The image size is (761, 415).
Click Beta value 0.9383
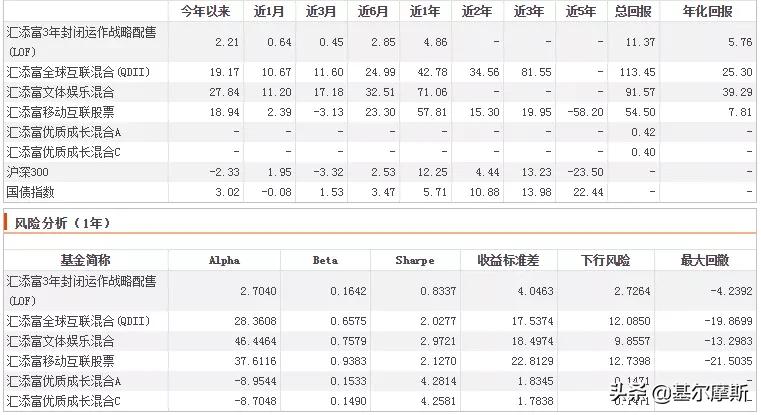pyautogui.click(x=348, y=361)
